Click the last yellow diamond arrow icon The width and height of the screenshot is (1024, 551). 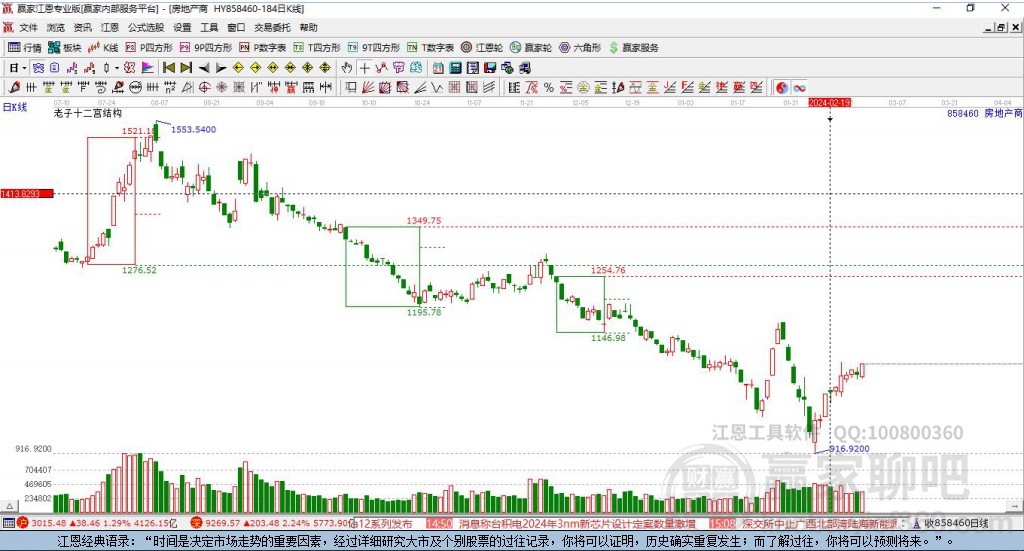(x=325, y=68)
